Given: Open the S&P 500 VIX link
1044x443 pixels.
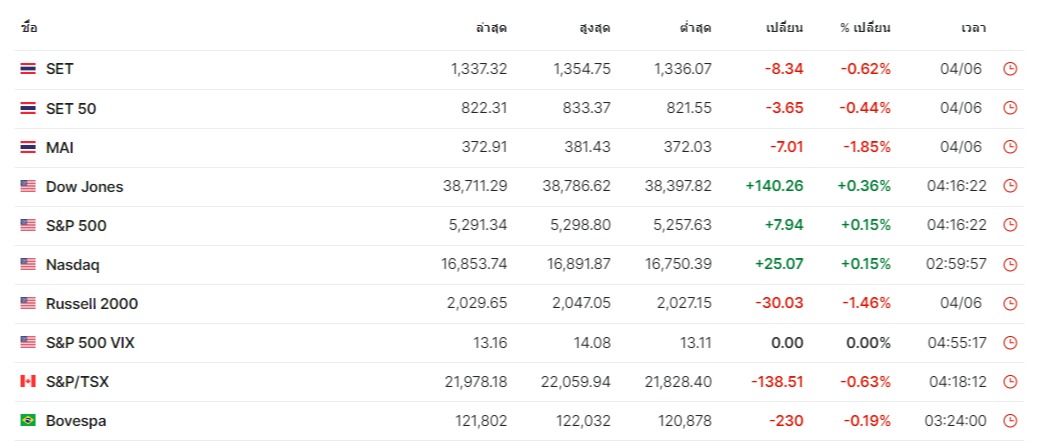Looking at the screenshot, I should tap(90, 343).
